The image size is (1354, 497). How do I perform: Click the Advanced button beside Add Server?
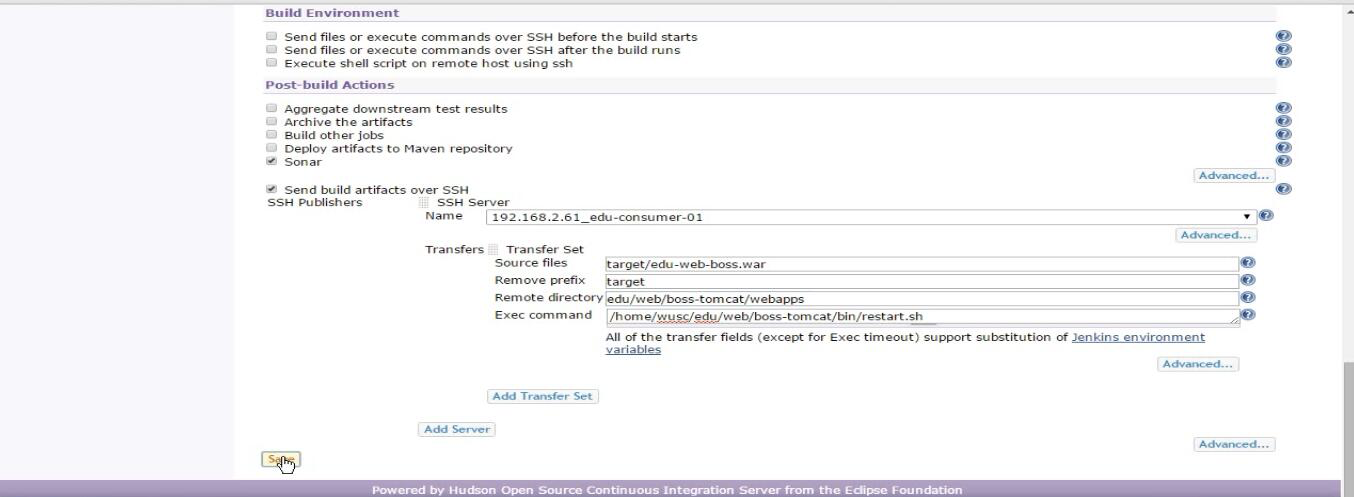click(1234, 444)
